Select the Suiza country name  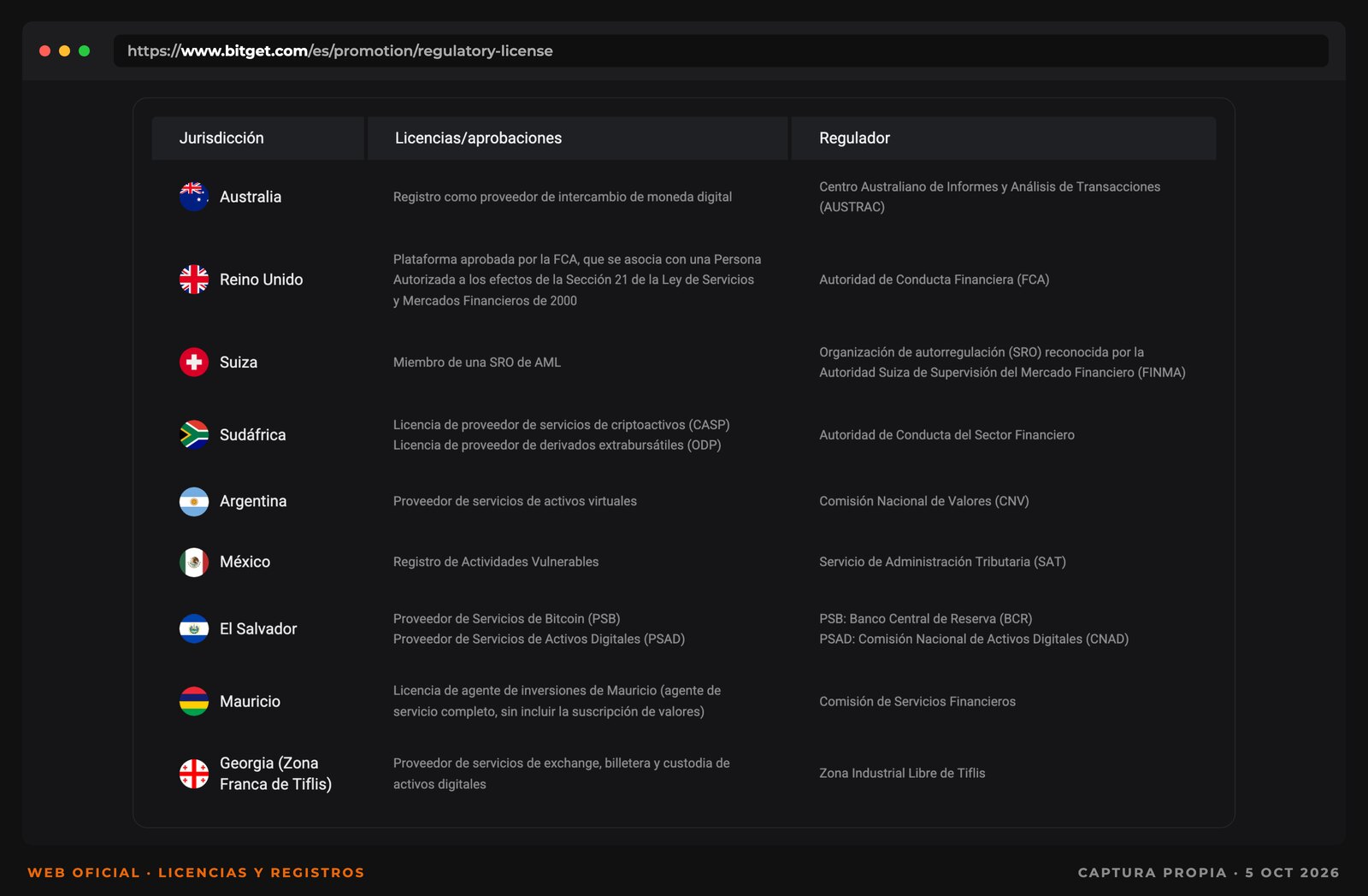click(239, 363)
